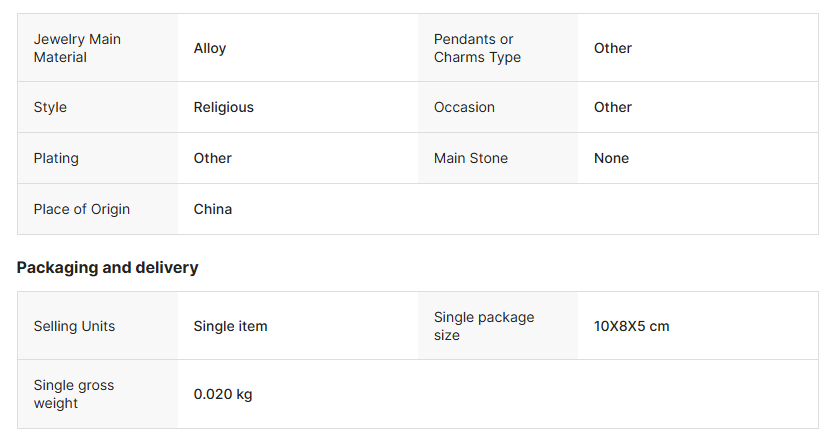
Task: Click the Pendants or Charms Type label
Action: click(x=477, y=48)
